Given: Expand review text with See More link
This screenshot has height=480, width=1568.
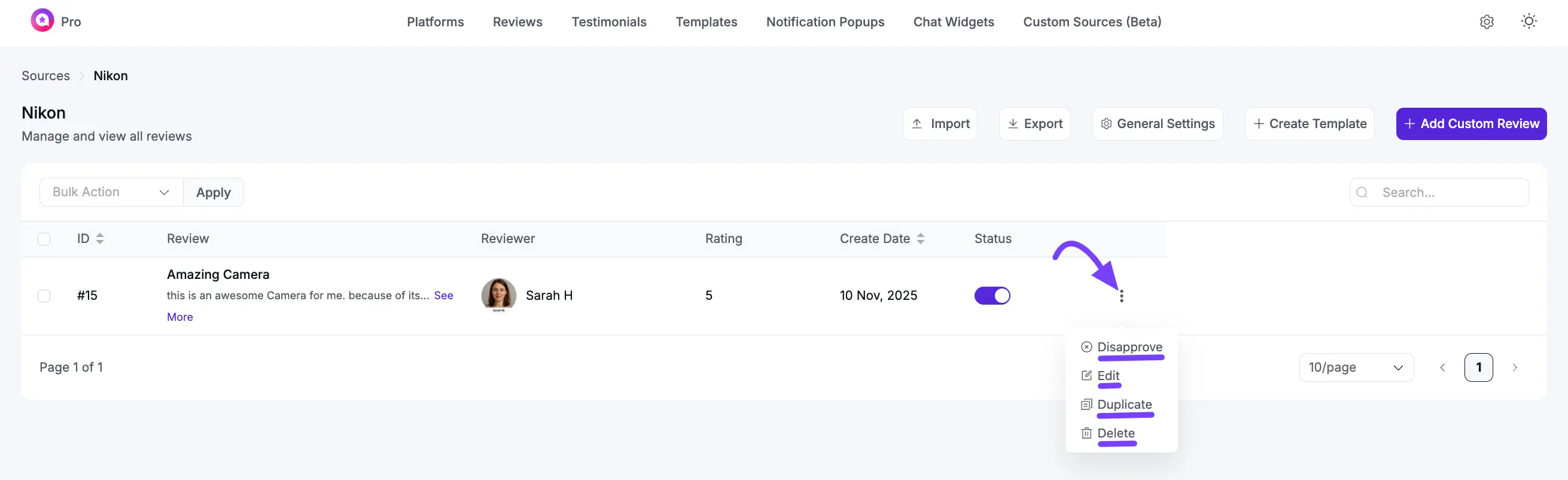Looking at the screenshot, I should 443,296.
